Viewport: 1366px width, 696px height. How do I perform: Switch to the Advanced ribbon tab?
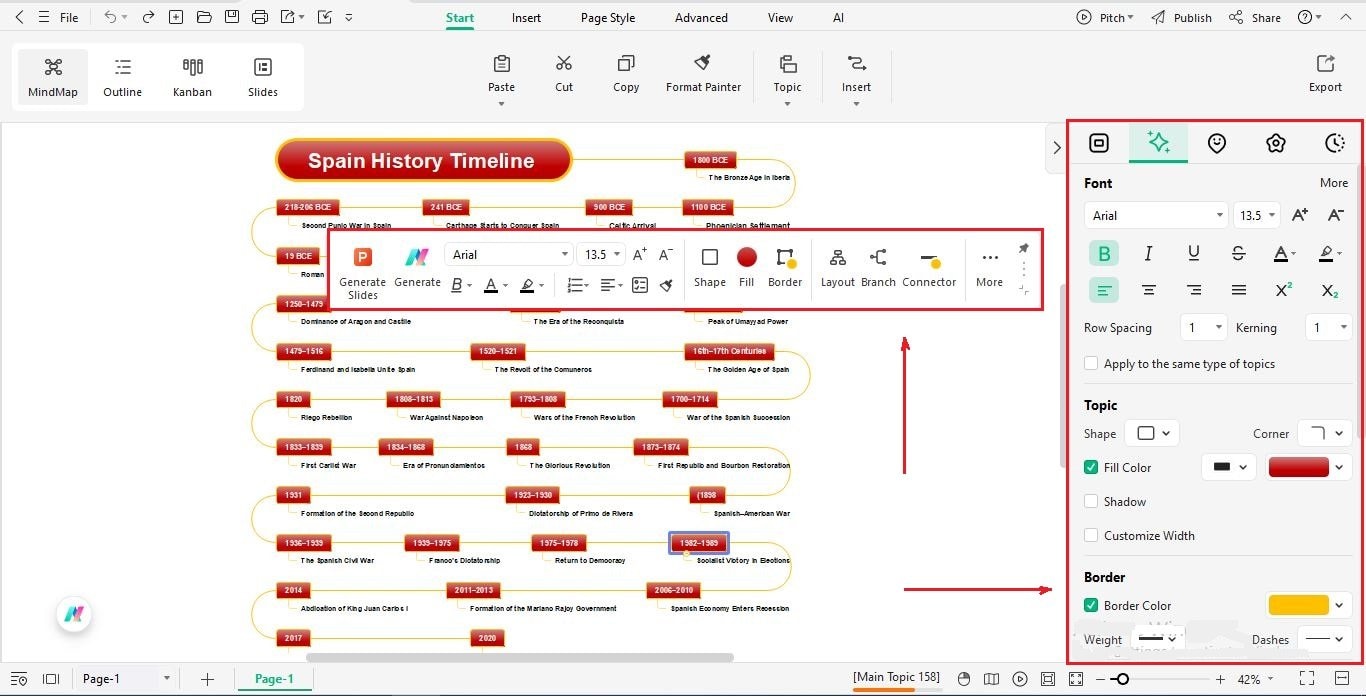point(700,17)
